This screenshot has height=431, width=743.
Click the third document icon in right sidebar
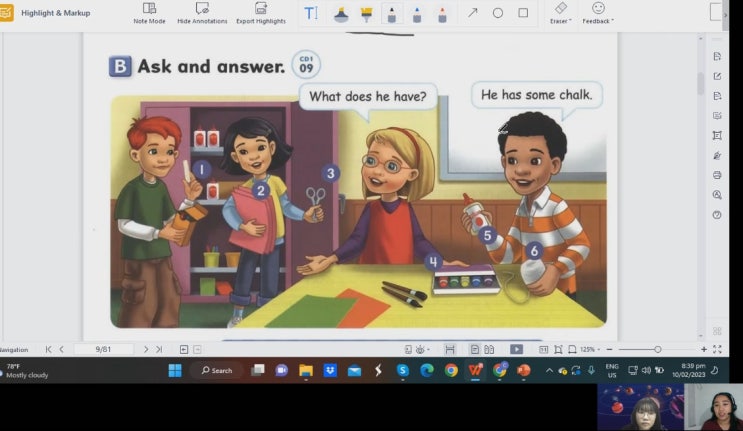click(x=717, y=96)
